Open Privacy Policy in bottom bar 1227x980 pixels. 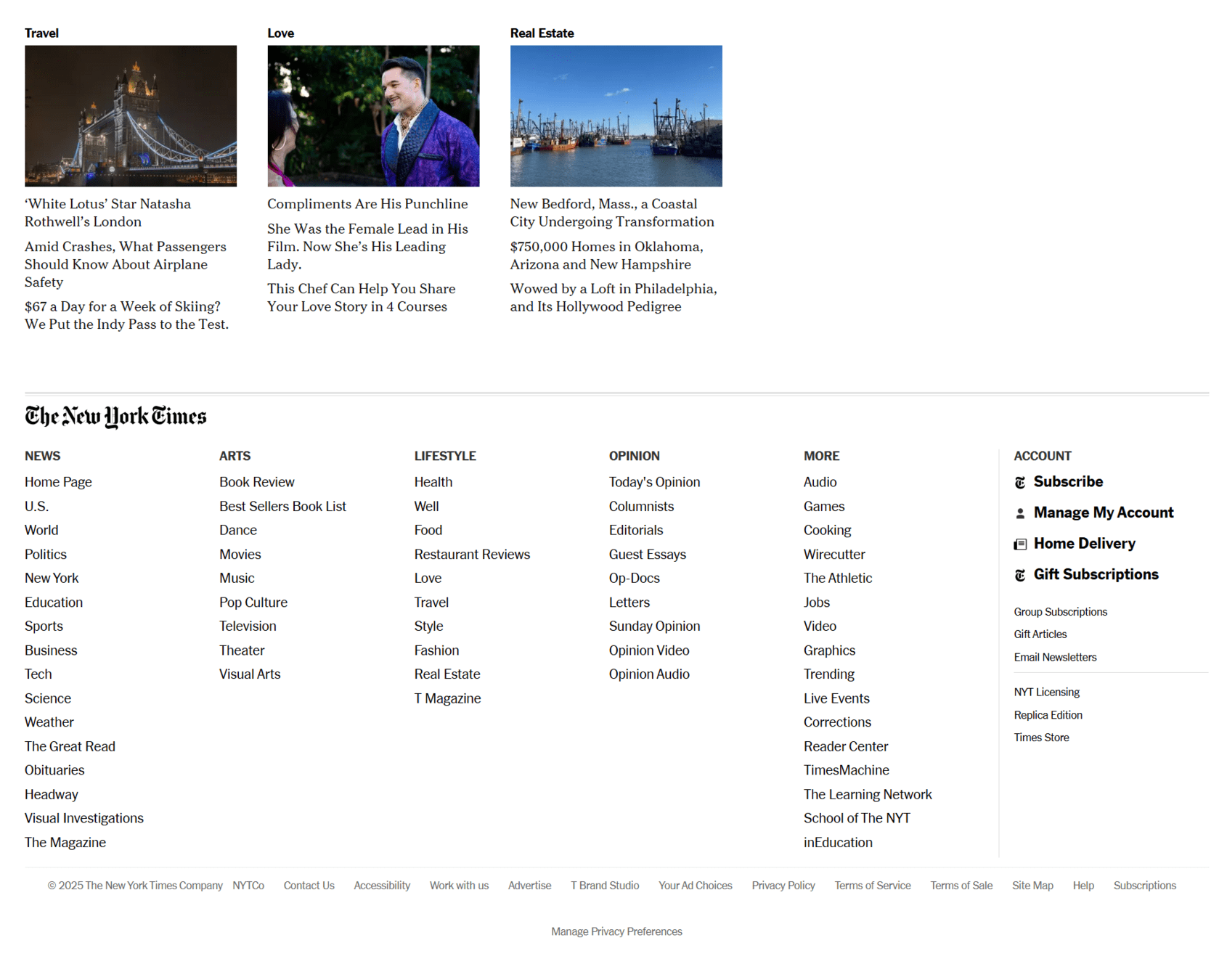pos(783,886)
